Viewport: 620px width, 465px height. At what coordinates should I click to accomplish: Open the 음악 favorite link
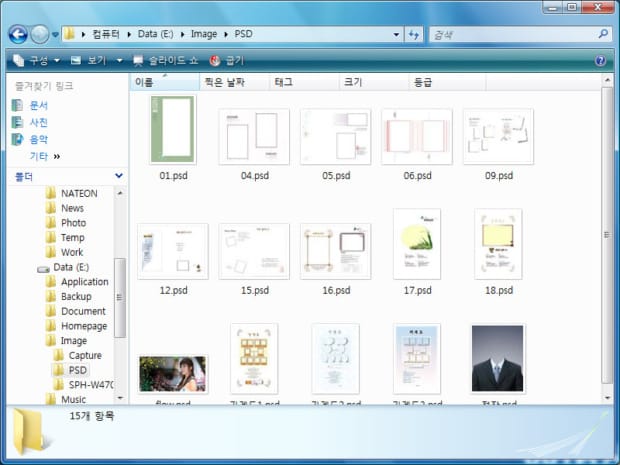[x=38, y=139]
